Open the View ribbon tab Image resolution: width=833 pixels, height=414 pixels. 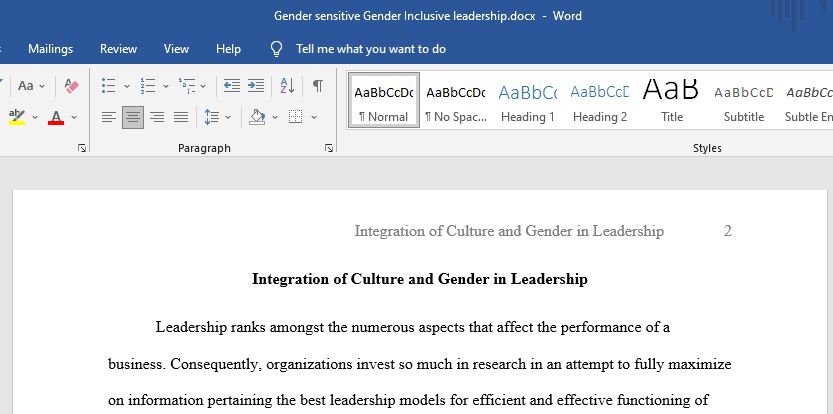point(176,49)
